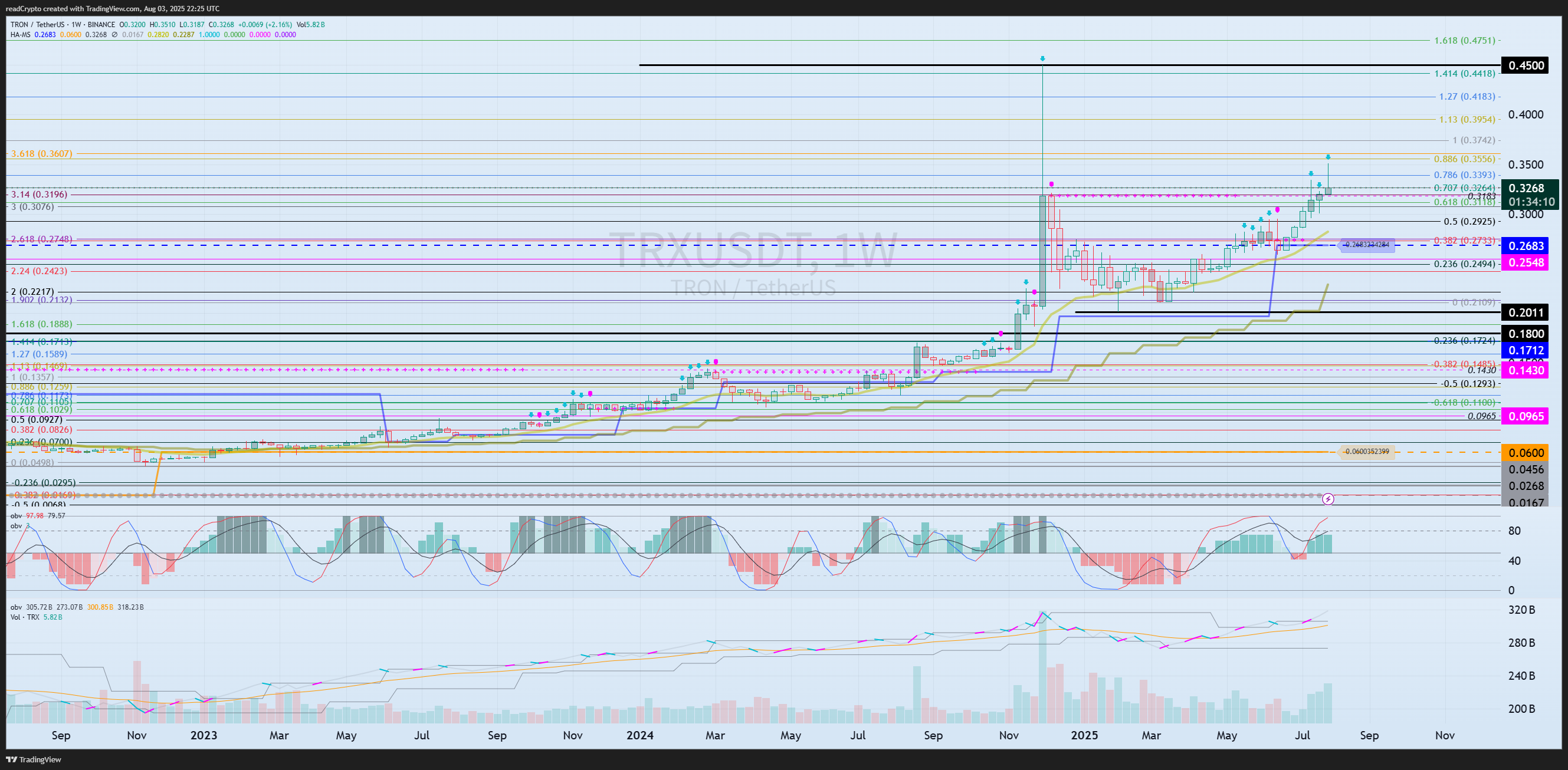Viewport: 1568px width, 770px height.
Task: Click the 1.414 (0.4418) Fibonacci label
Action: pos(1464,74)
